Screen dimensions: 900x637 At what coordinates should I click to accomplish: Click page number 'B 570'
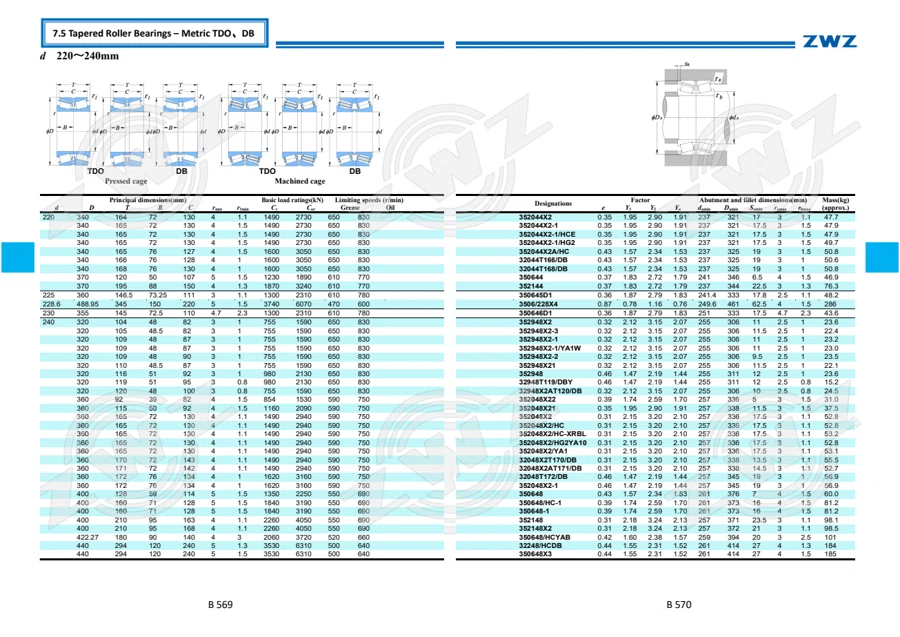[678, 604]
